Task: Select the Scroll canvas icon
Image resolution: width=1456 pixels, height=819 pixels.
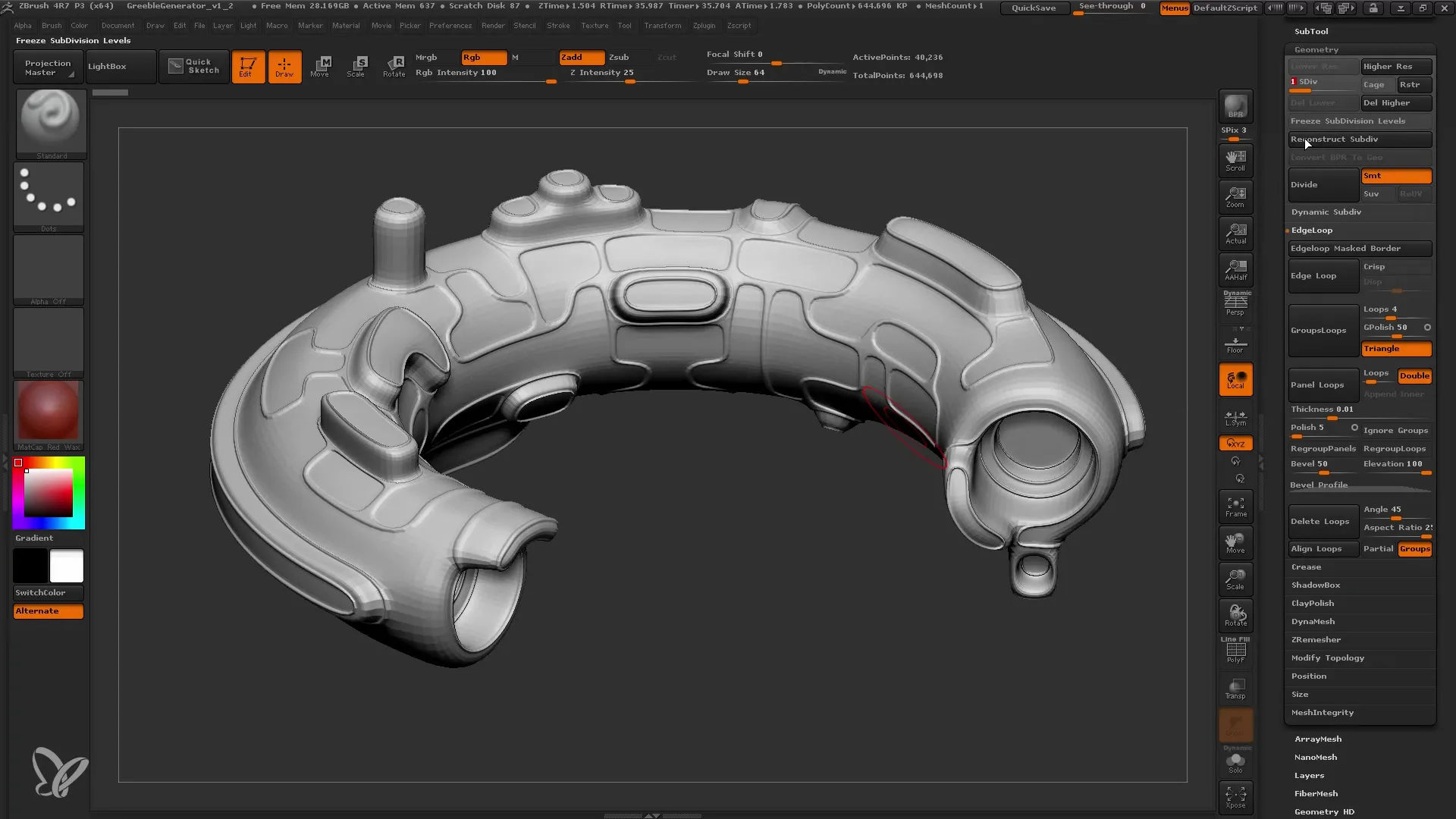Action: point(1235,160)
